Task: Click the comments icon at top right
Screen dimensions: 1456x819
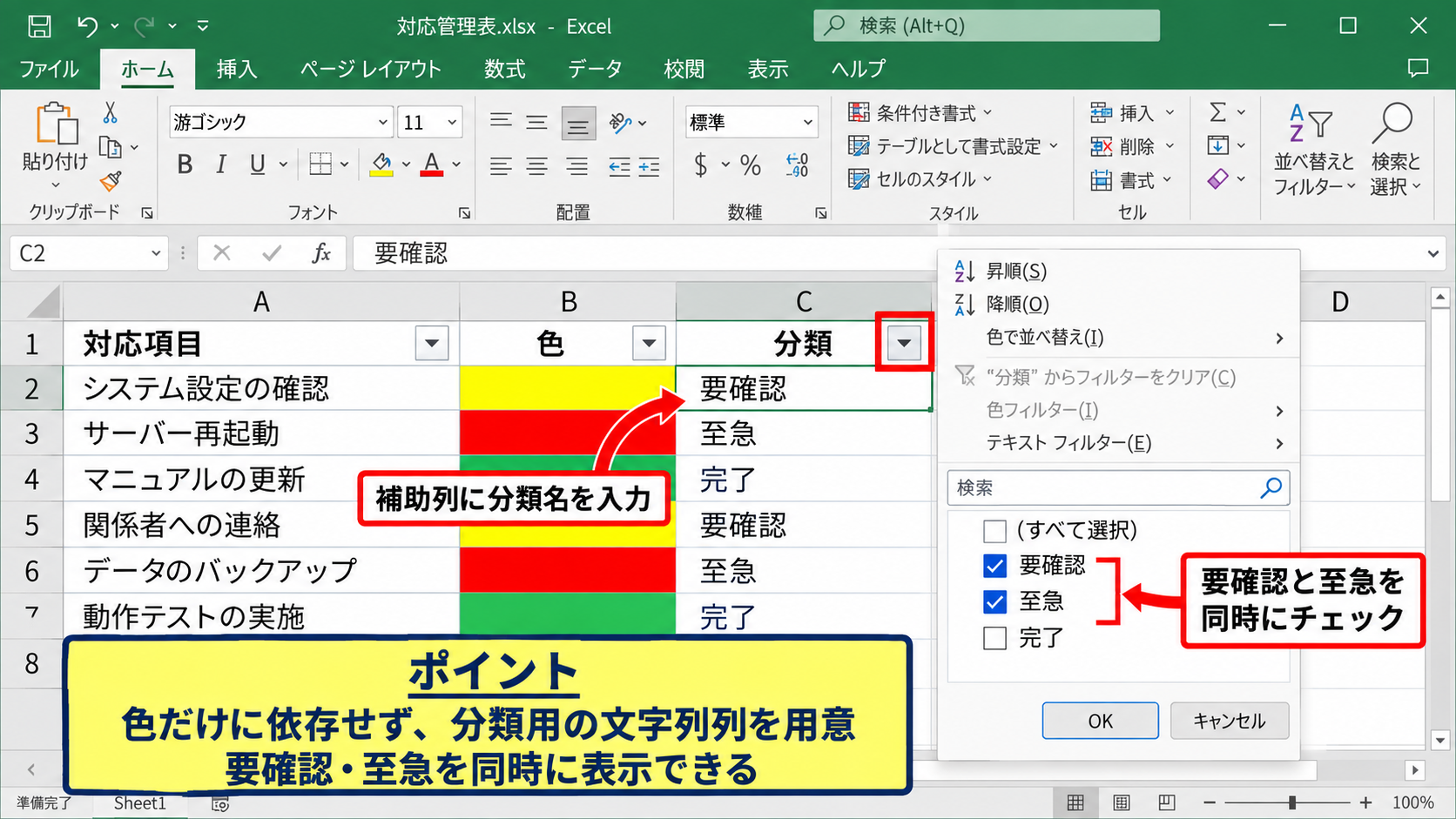Action: click(x=1419, y=68)
